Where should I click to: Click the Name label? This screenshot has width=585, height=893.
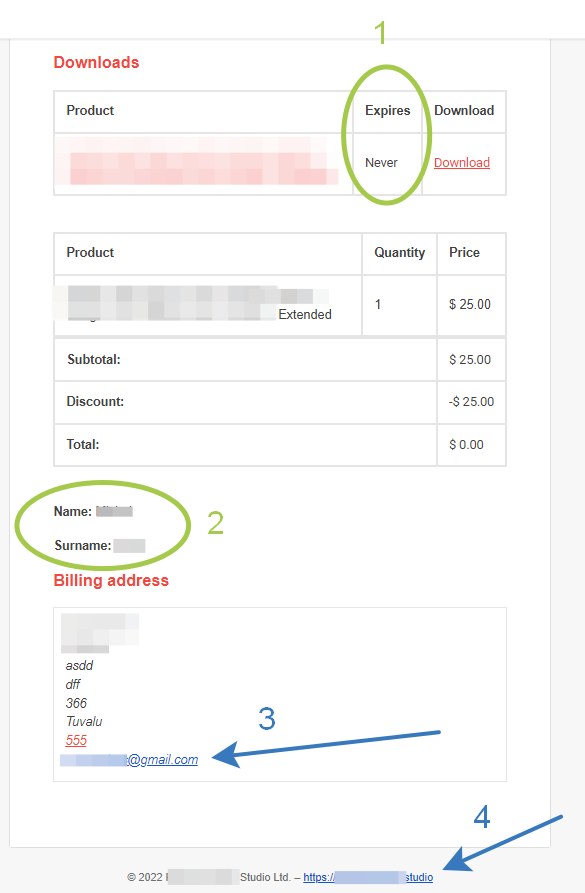point(72,511)
